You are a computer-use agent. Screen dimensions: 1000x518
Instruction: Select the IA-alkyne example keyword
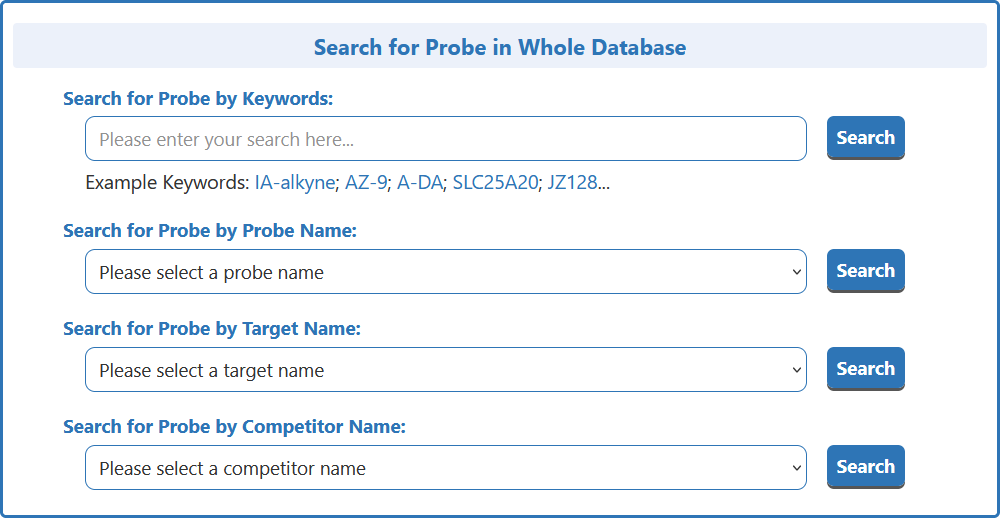tap(295, 183)
